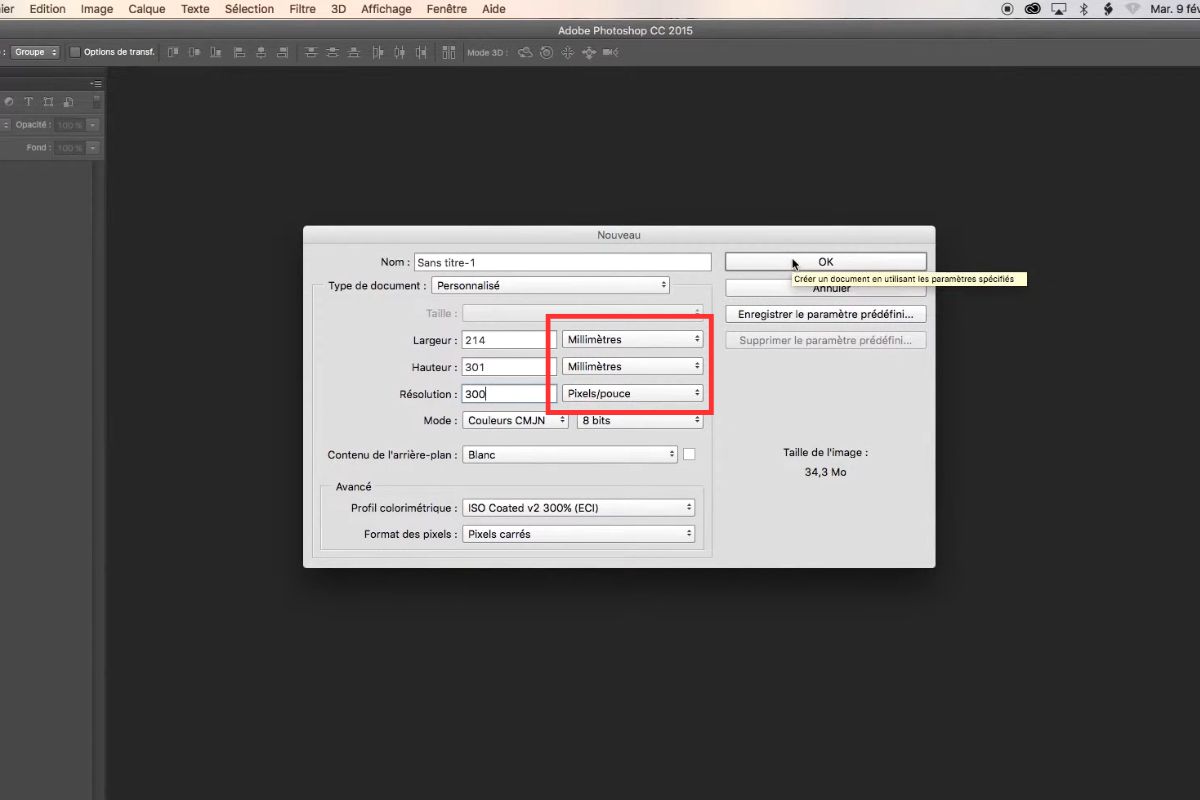Click the align bottom edges icon
This screenshot has height=800, width=1200.
click(x=215, y=52)
